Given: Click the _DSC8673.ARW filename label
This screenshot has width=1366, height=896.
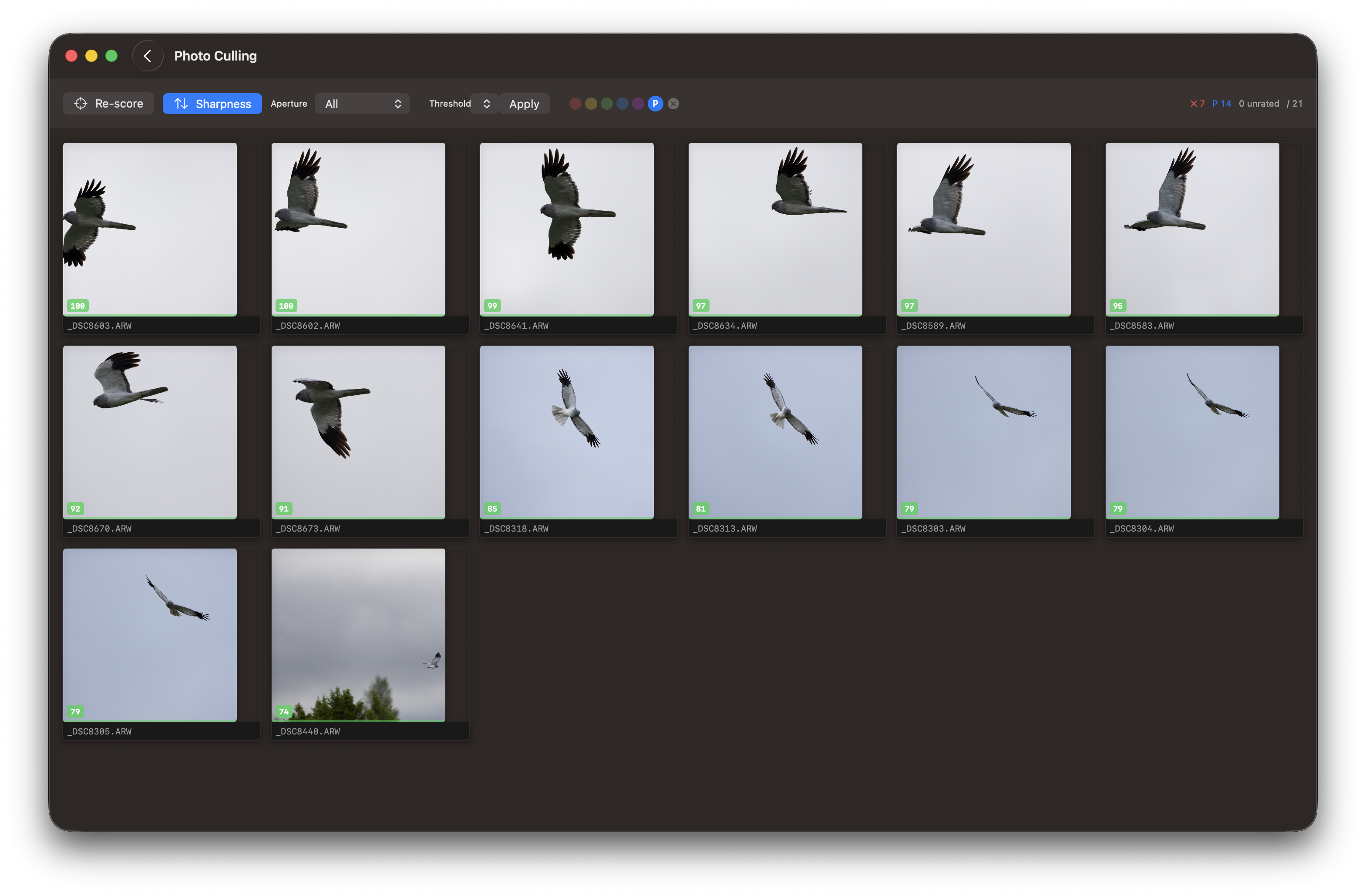Looking at the screenshot, I should [x=308, y=528].
